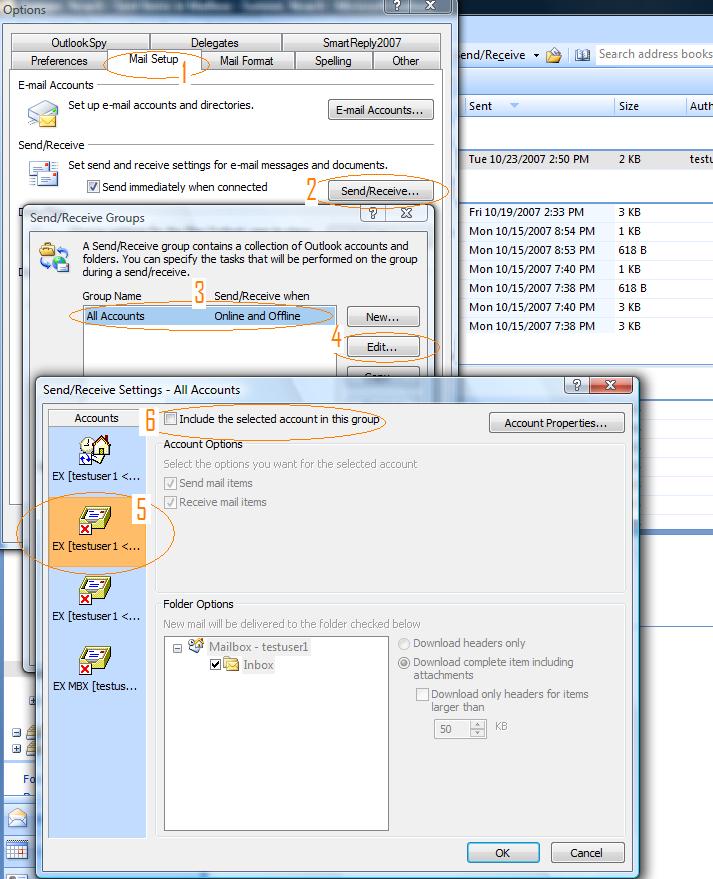Toggle Include the selected account in this group
713x879 pixels.
pos(170,419)
